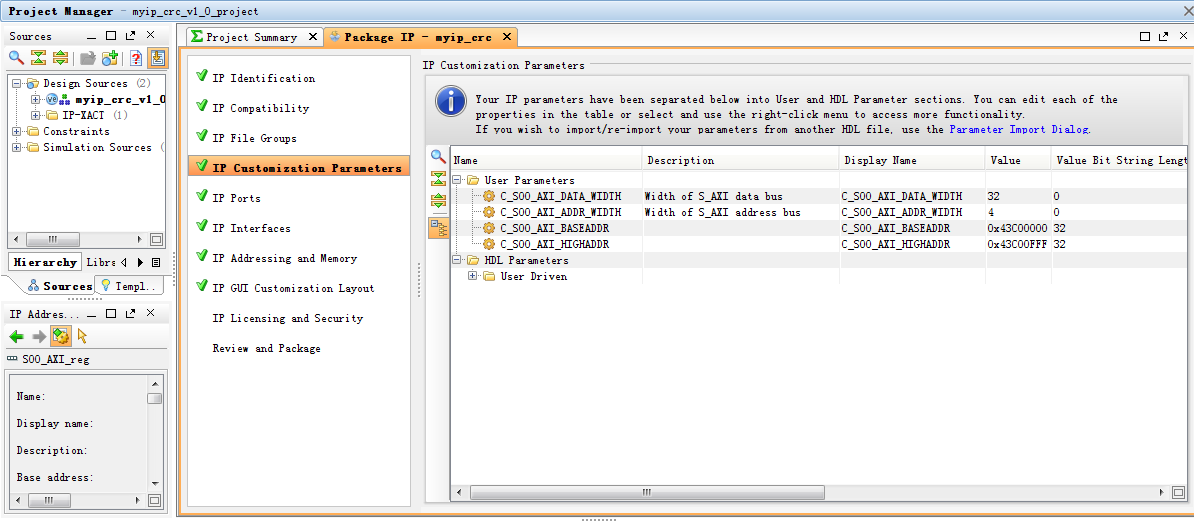Click expand all icon beside the parameters table
Image resolution: width=1194 pixels, height=521 pixels.
[438, 200]
